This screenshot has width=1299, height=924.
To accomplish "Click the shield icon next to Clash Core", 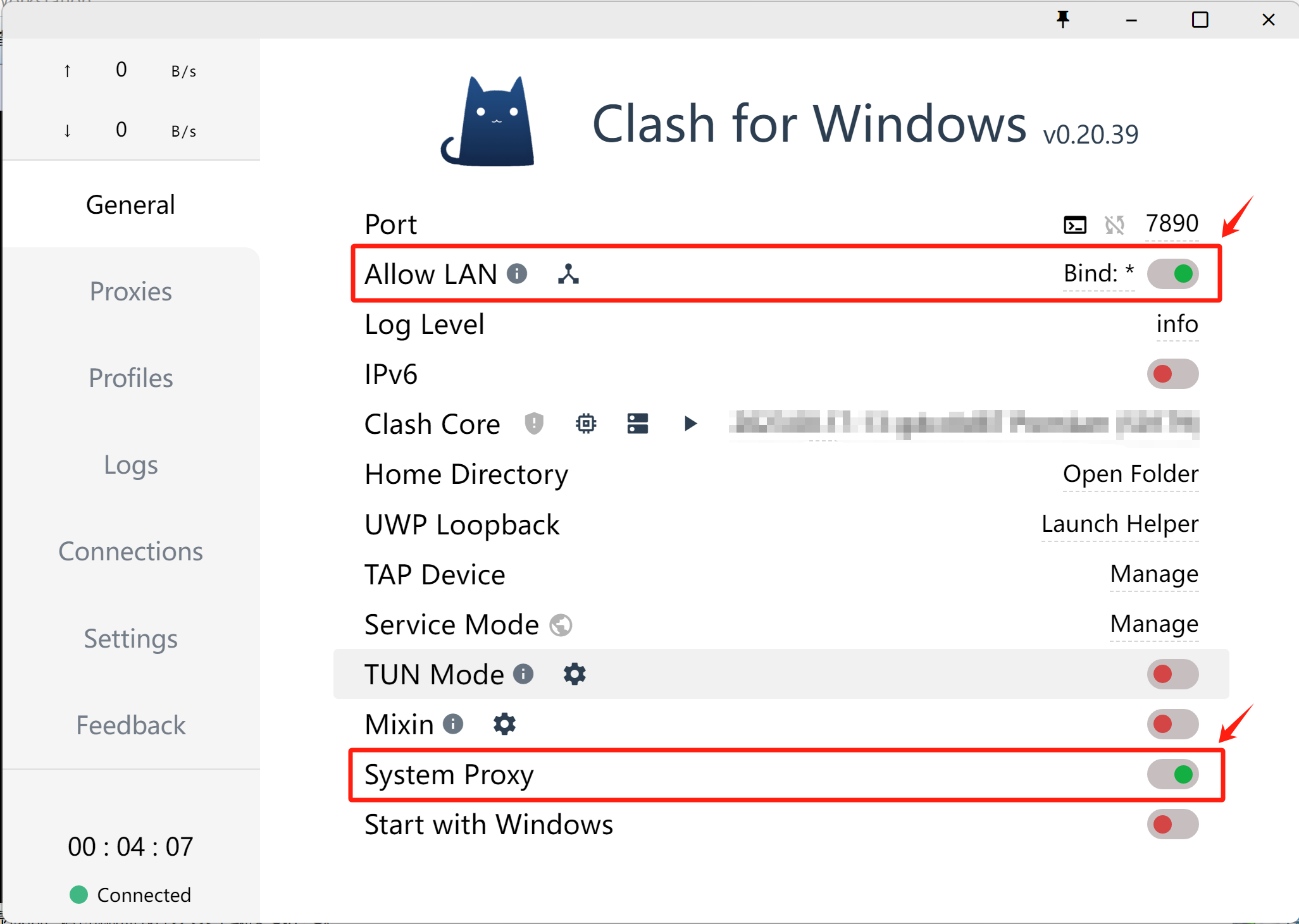I will [534, 423].
